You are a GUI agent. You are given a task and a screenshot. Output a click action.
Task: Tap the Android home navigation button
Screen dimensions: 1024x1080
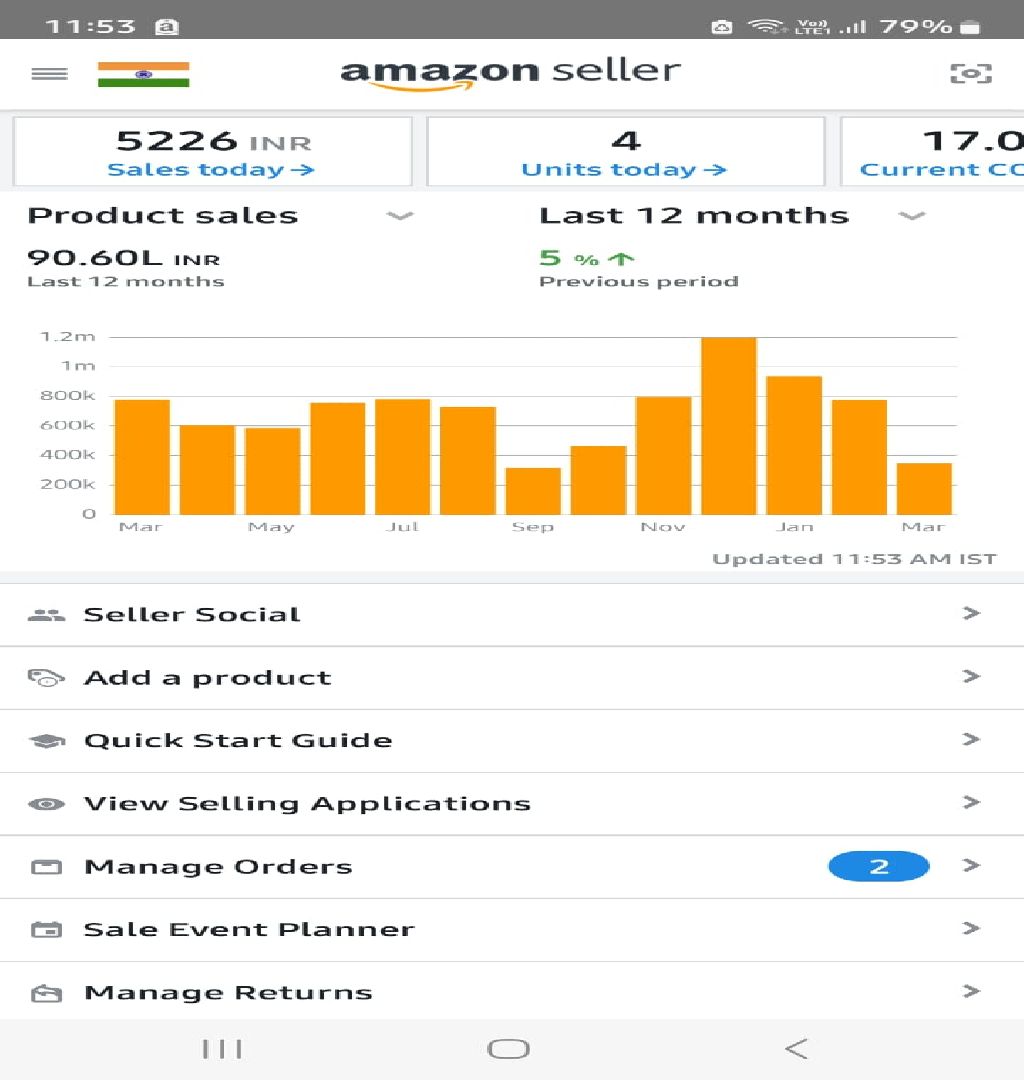[x=508, y=1049]
